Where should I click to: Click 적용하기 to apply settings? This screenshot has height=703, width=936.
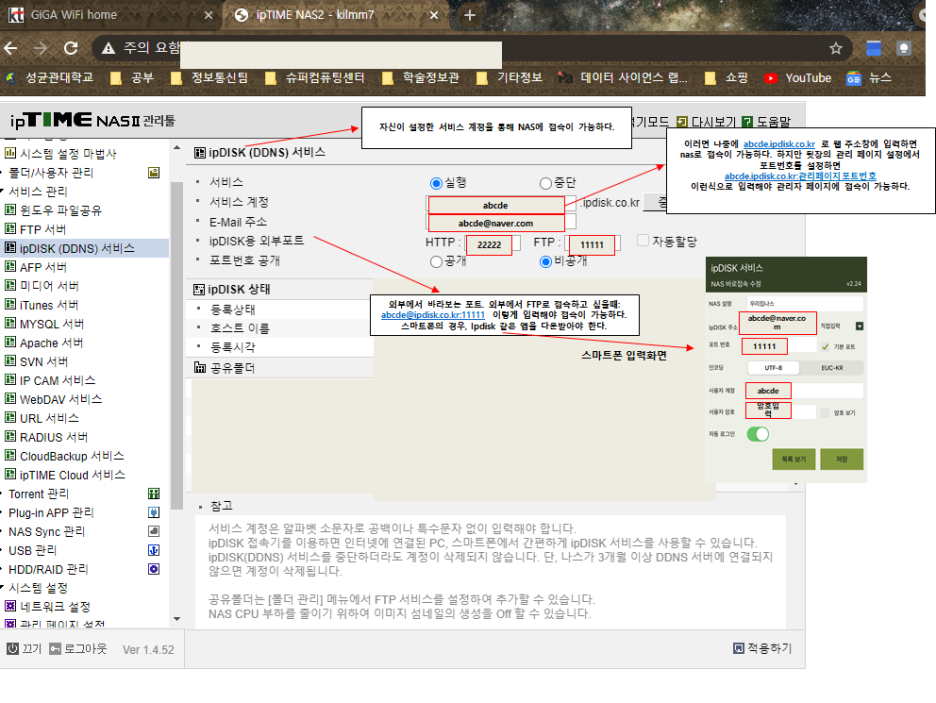pyautogui.click(x=762, y=648)
